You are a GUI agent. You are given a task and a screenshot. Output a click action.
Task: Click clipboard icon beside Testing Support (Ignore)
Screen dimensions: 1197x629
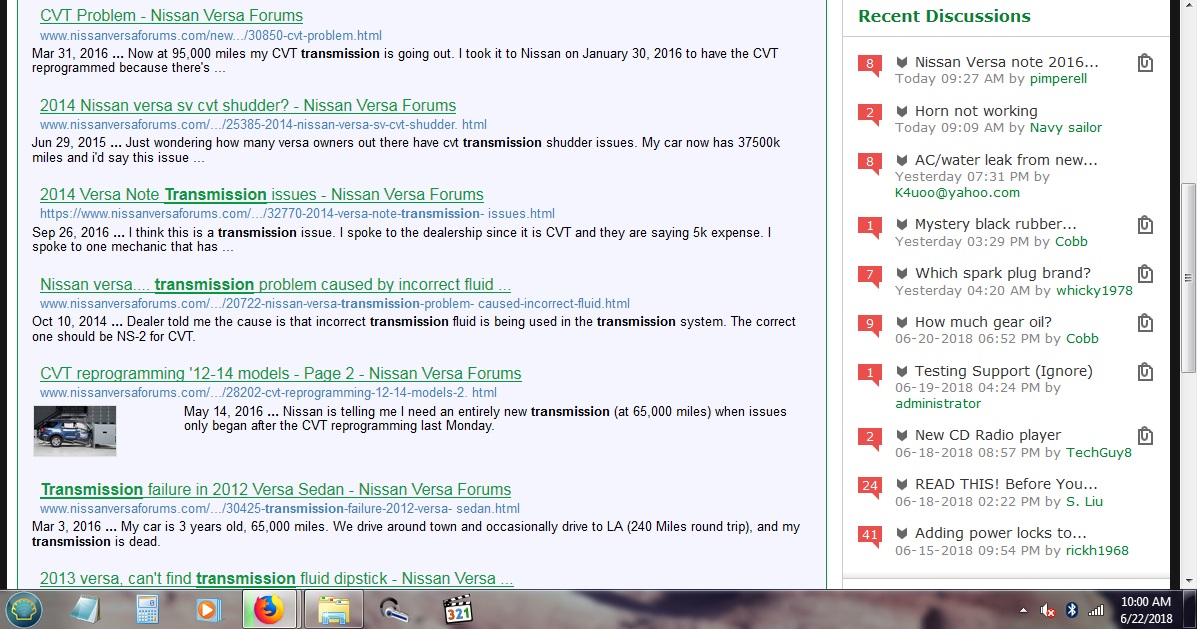1144,371
